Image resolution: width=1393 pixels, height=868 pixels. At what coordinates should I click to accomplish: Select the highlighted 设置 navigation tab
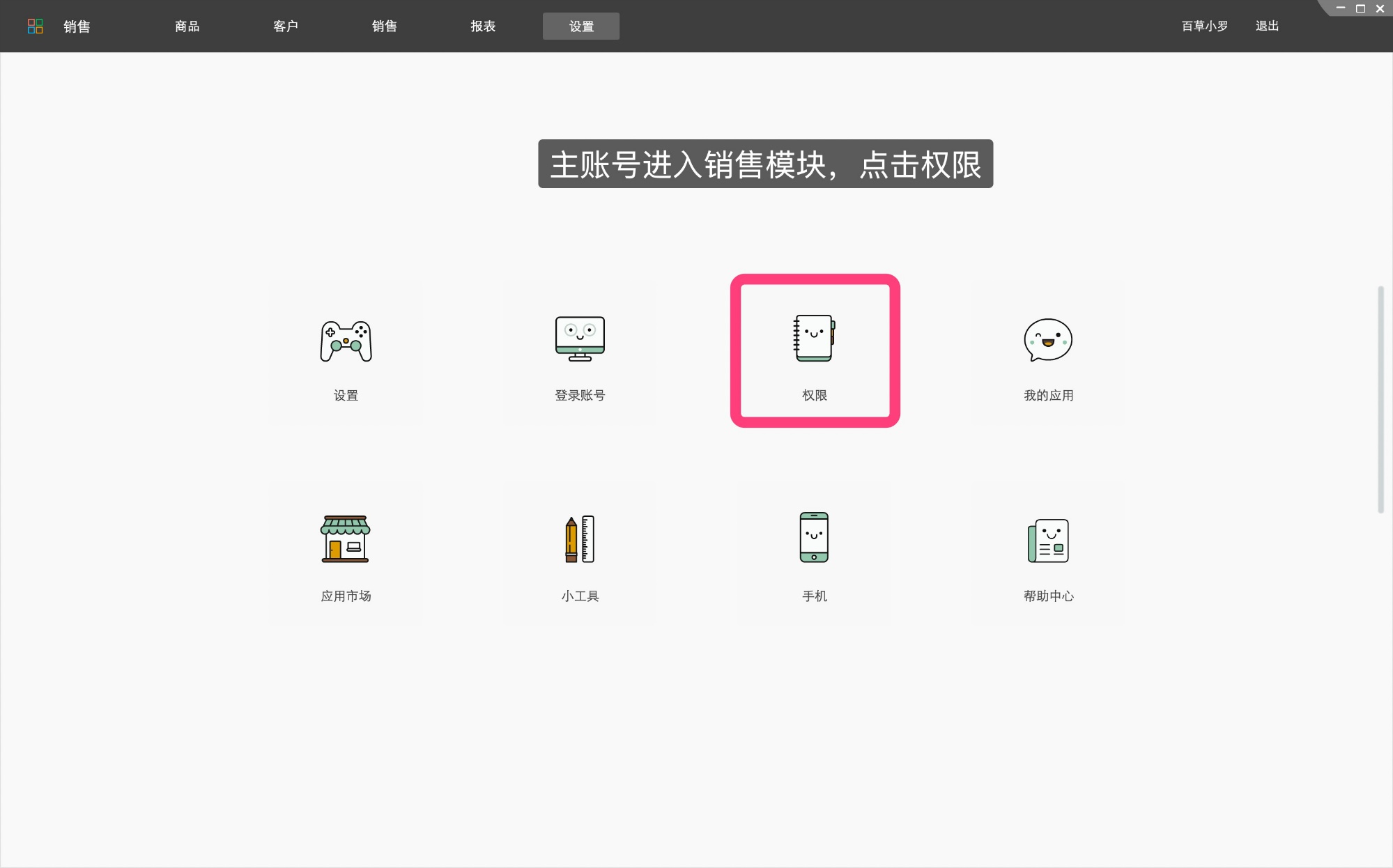[x=581, y=26]
